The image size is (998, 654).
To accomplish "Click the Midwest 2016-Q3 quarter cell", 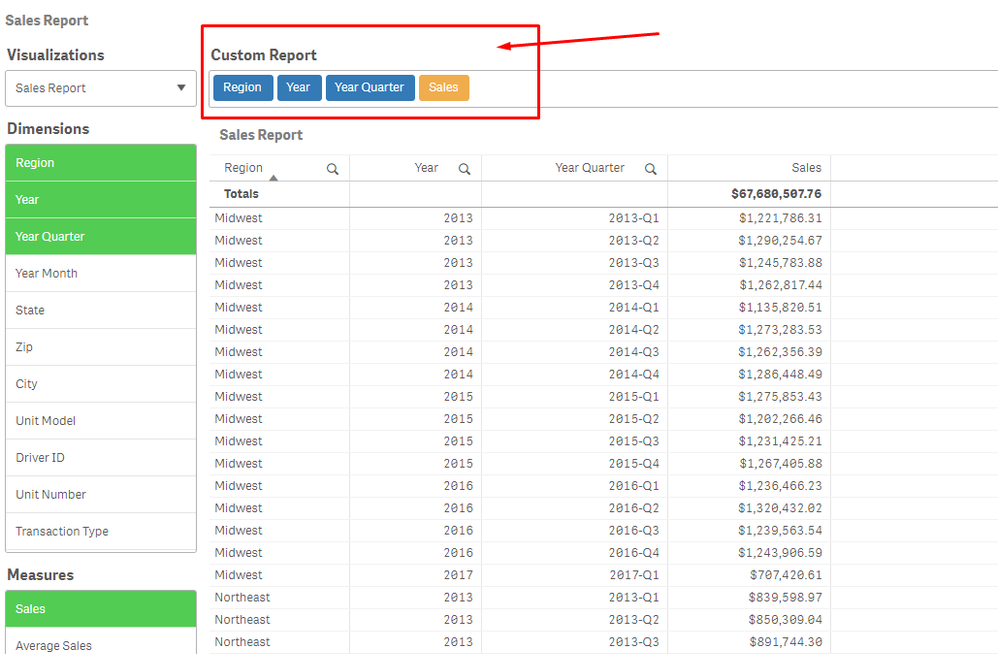I will pos(634,530).
